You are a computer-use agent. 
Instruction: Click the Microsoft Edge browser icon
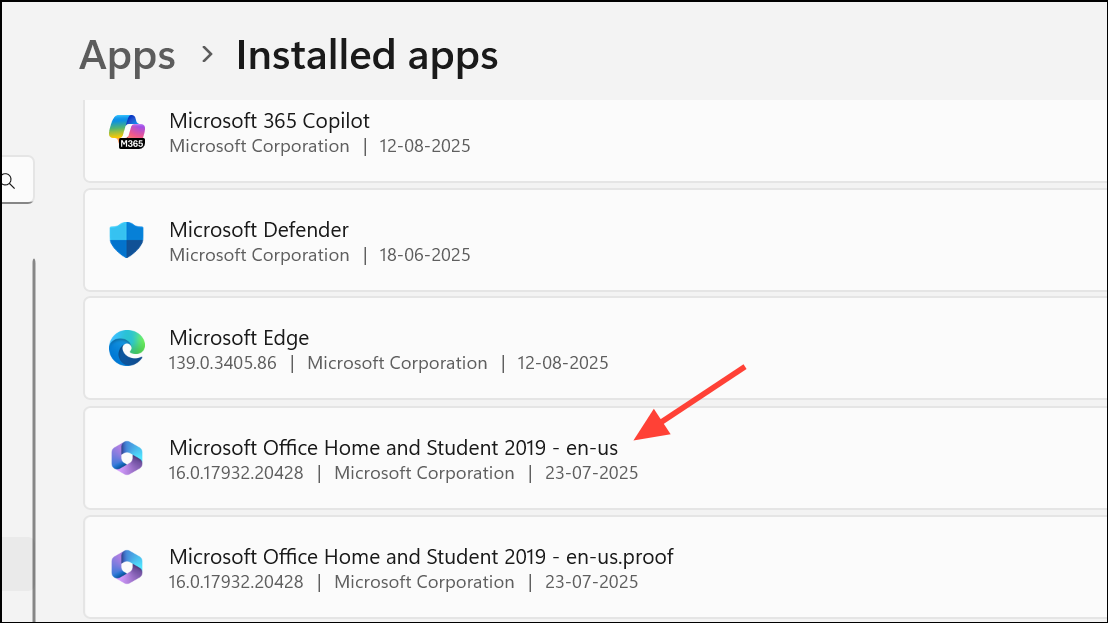tap(127, 348)
